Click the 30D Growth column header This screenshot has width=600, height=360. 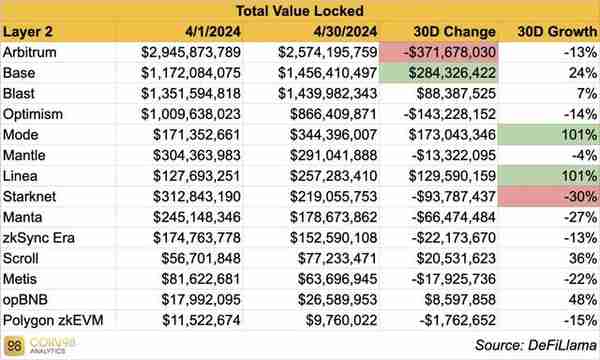coord(557,32)
